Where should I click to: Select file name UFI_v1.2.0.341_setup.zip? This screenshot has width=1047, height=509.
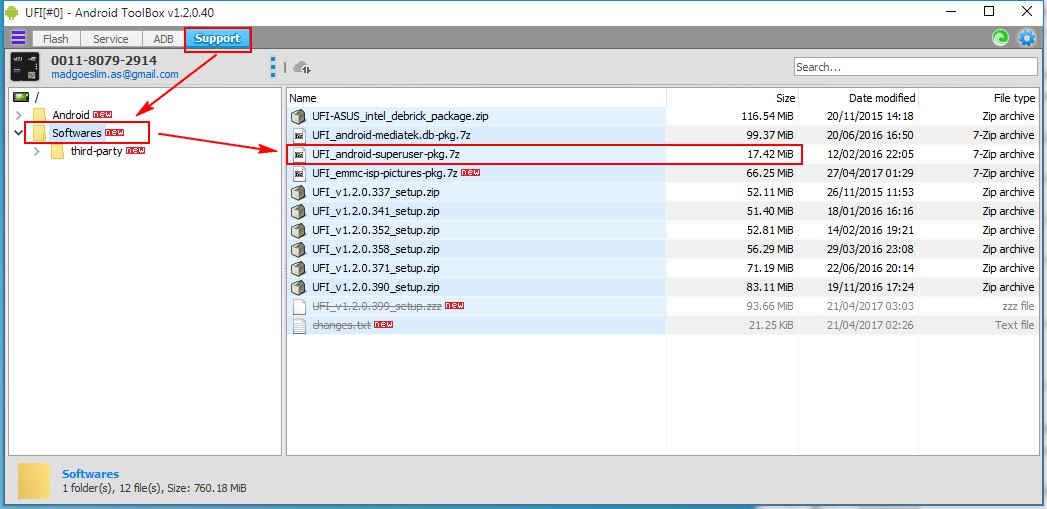pyautogui.click(x=376, y=211)
